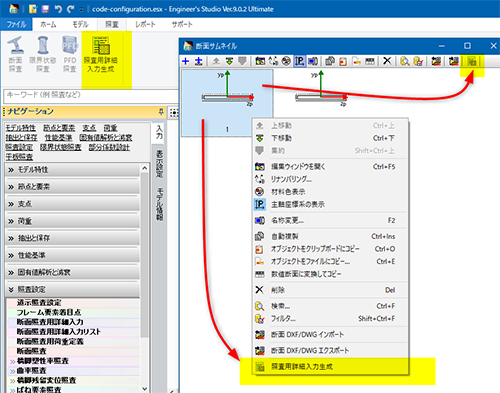Click the undo arrow in title bar
This screenshot has height=393, width=500.
click(58, 9)
